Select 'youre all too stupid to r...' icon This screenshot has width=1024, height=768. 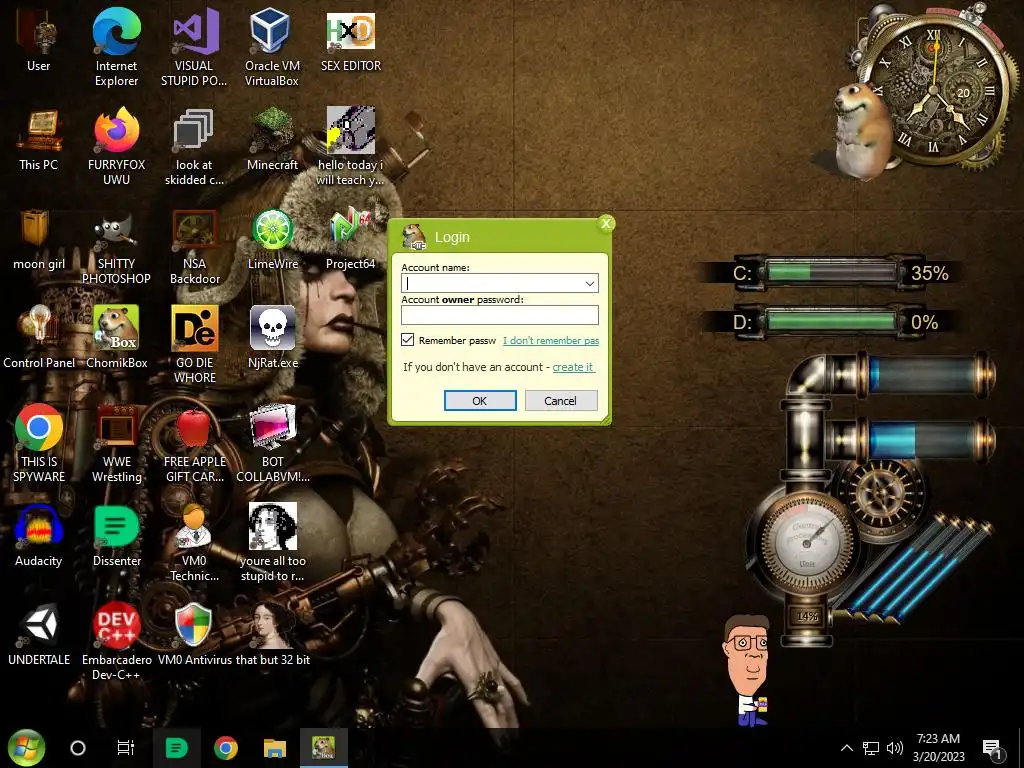(273, 542)
